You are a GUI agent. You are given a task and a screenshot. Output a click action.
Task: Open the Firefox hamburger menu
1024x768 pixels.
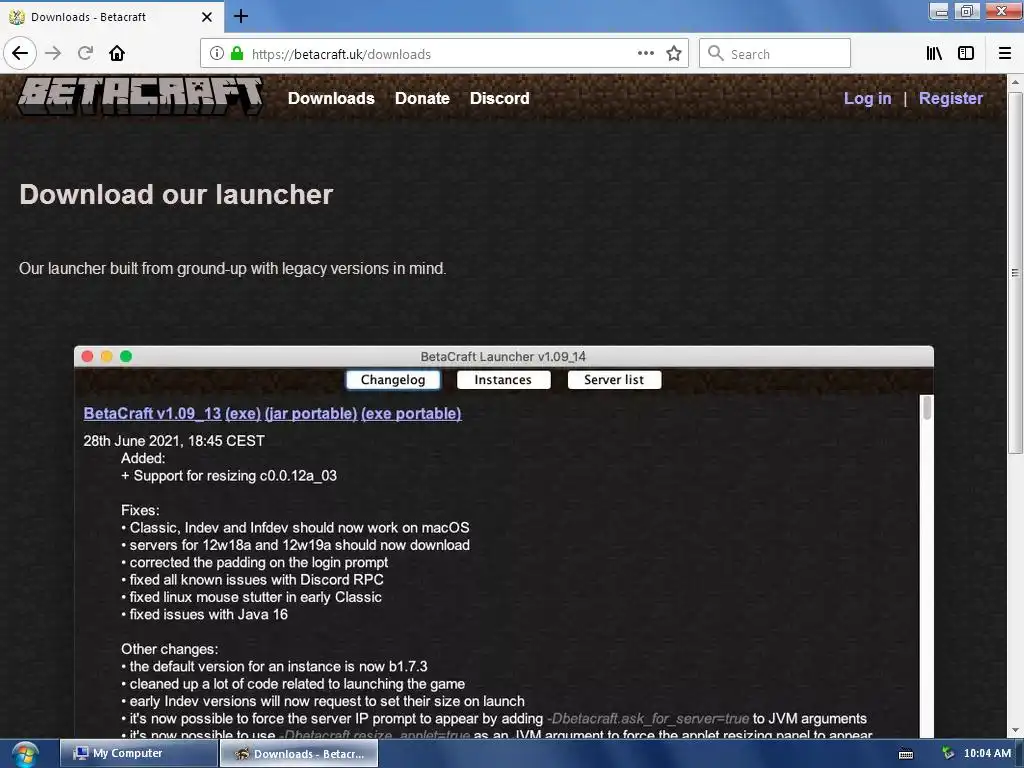[1005, 54]
